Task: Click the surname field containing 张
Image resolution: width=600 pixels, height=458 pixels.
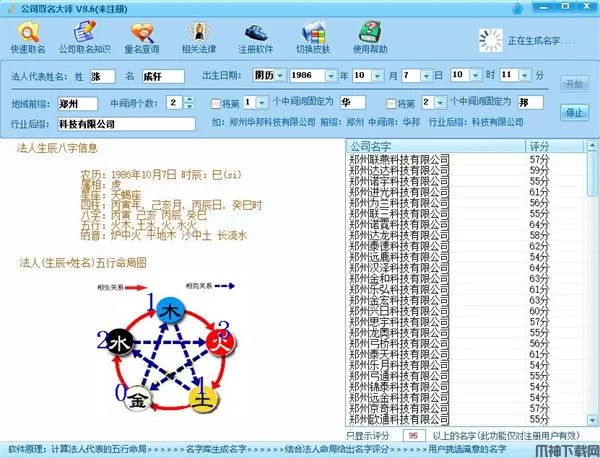Action: point(103,77)
